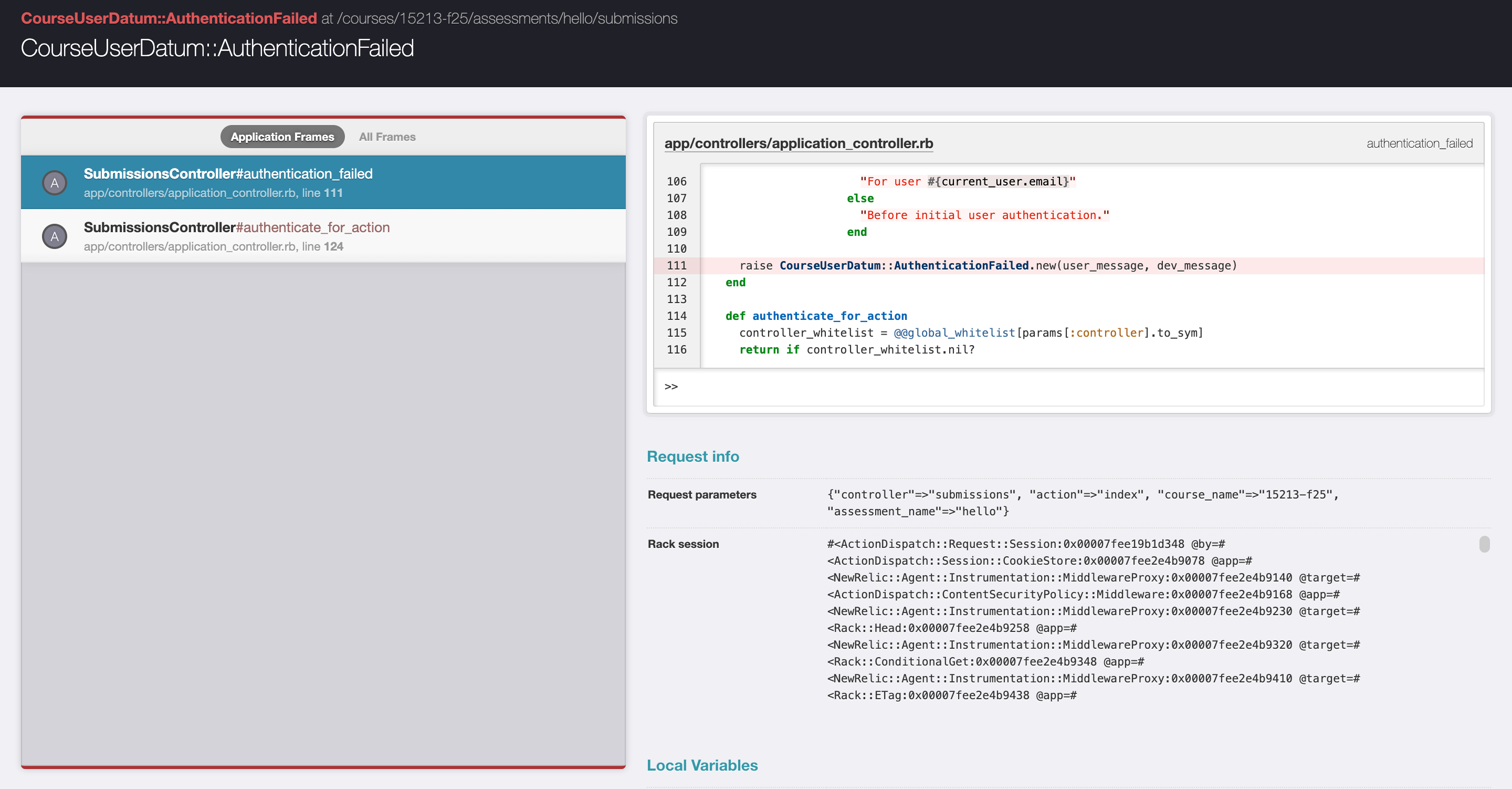Click the 'A' icon beside authentication_failed frame
Viewport: 1512px width, 789px height.
55,183
